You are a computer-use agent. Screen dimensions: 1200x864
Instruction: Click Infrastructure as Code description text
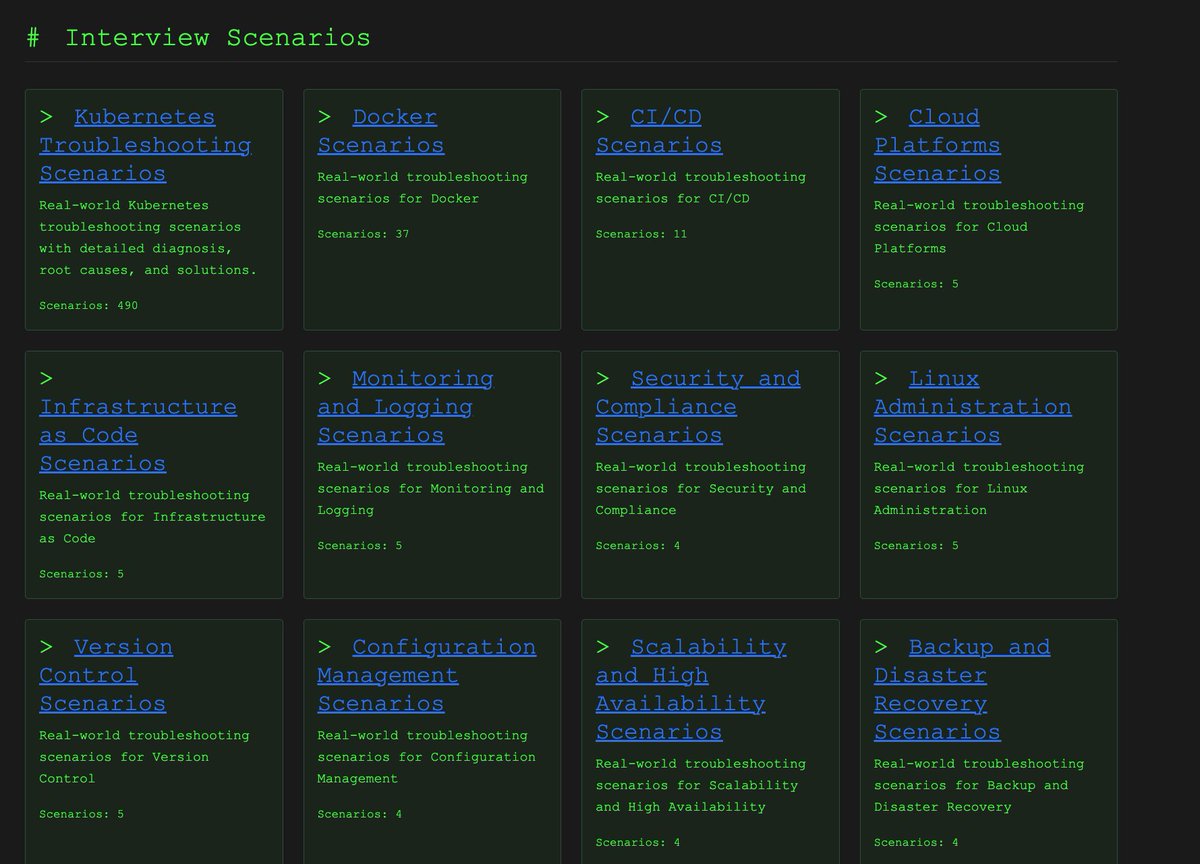coord(152,517)
